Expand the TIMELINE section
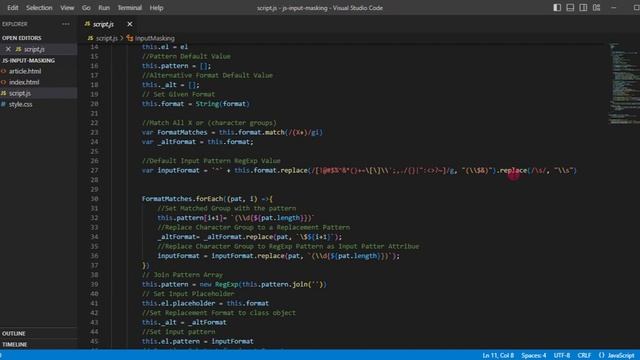 click(14, 344)
